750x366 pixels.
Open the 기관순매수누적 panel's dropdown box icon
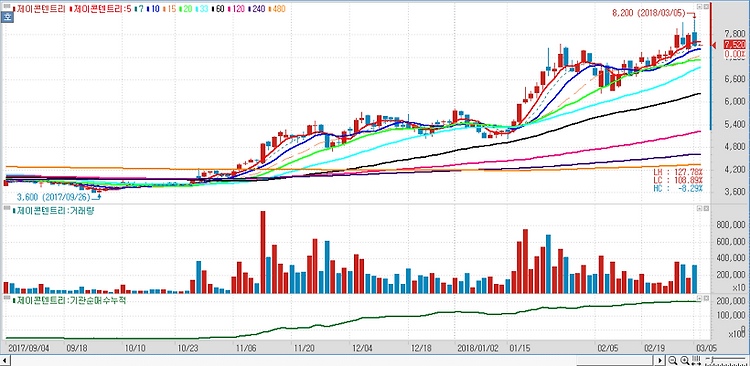click(x=699, y=298)
